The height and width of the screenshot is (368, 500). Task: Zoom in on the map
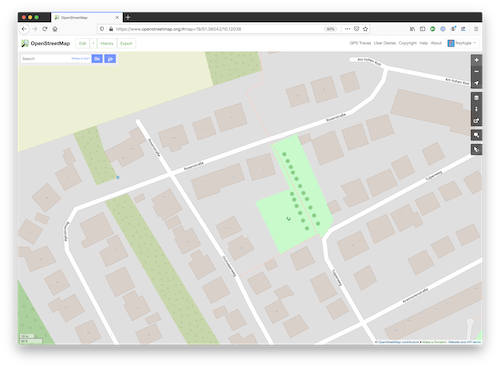click(x=476, y=60)
